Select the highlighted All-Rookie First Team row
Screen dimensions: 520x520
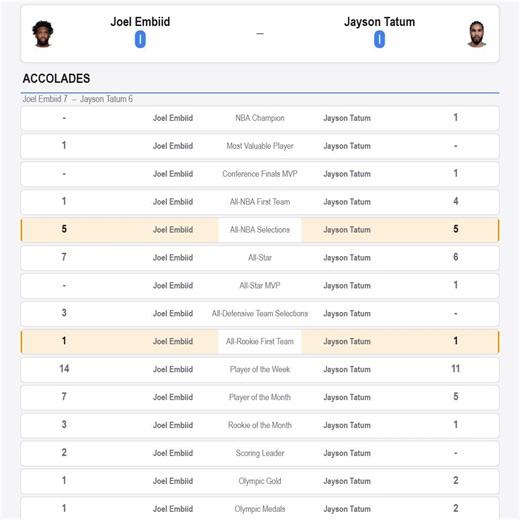pos(260,341)
